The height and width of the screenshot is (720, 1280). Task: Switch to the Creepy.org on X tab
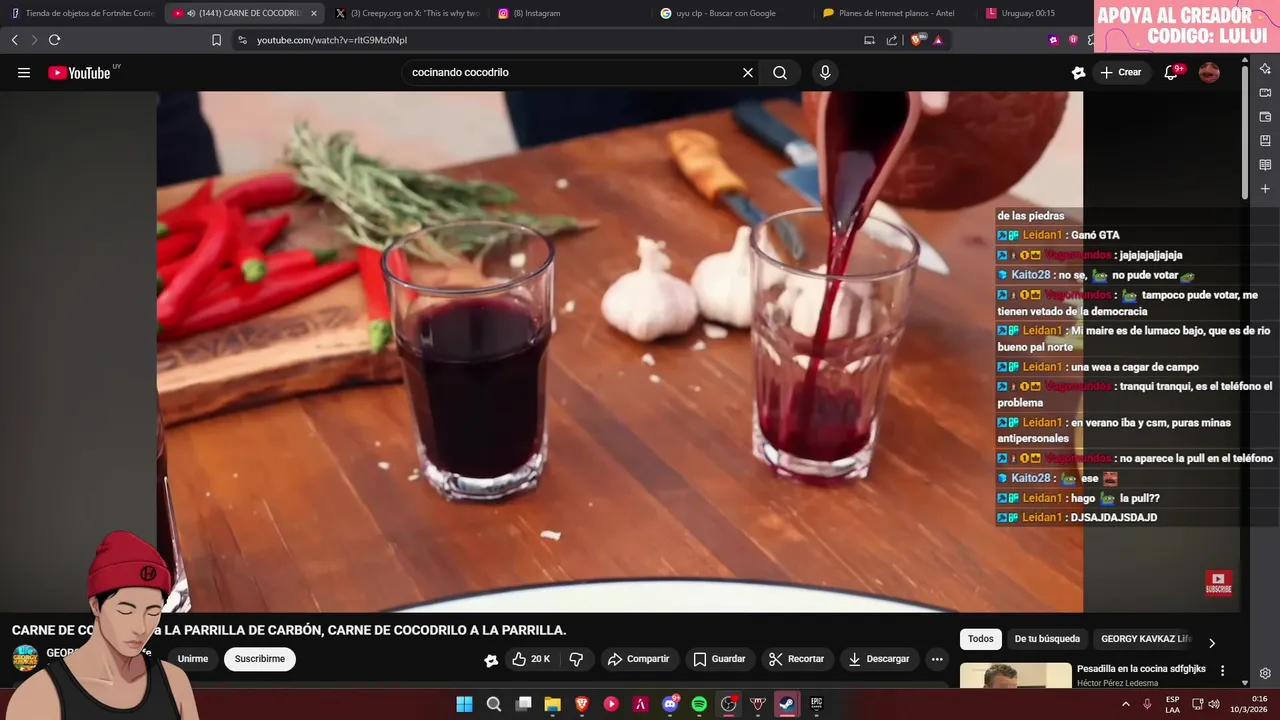tap(407, 13)
